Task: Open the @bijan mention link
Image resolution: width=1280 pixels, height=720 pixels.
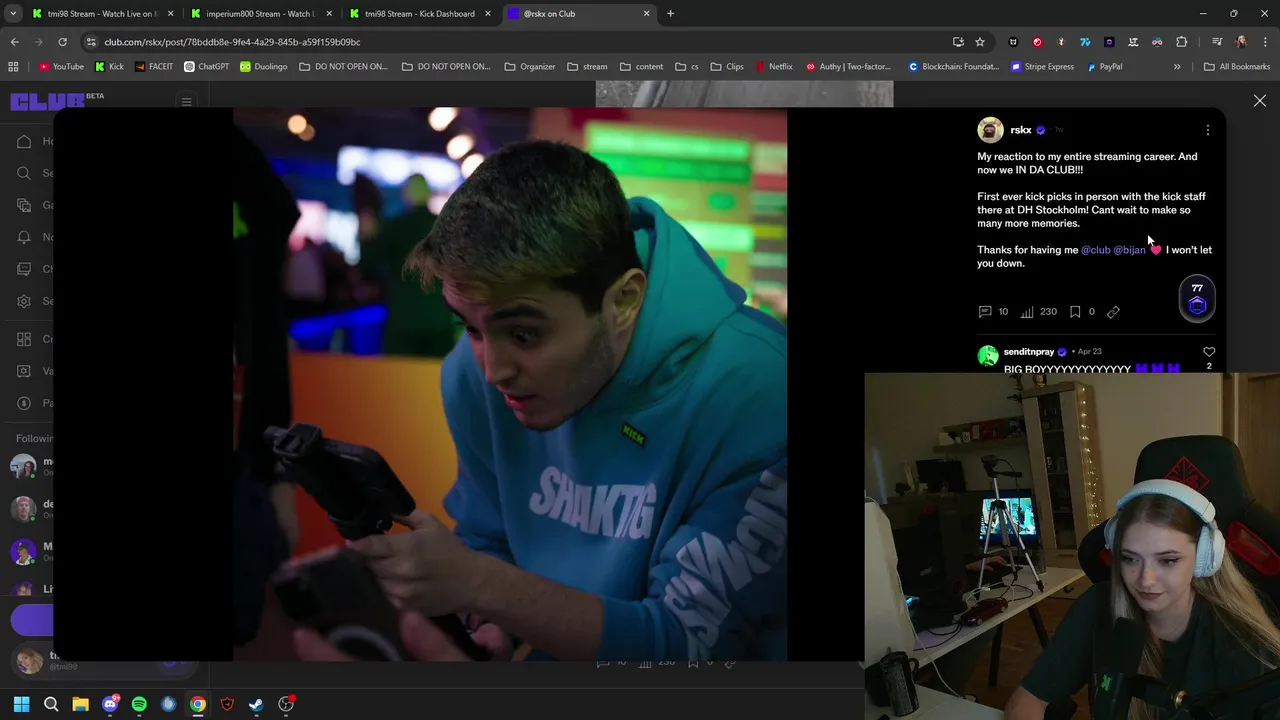Action: [1129, 250]
